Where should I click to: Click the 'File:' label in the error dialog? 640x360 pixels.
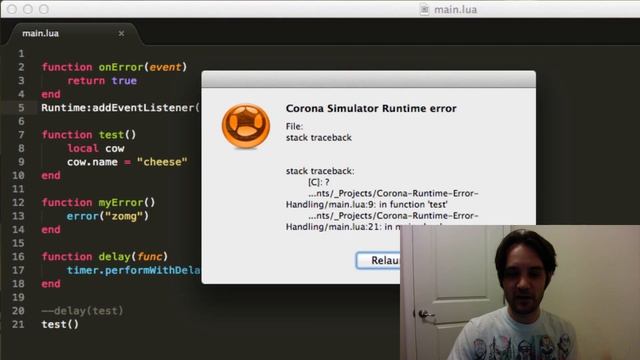(x=294, y=127)
